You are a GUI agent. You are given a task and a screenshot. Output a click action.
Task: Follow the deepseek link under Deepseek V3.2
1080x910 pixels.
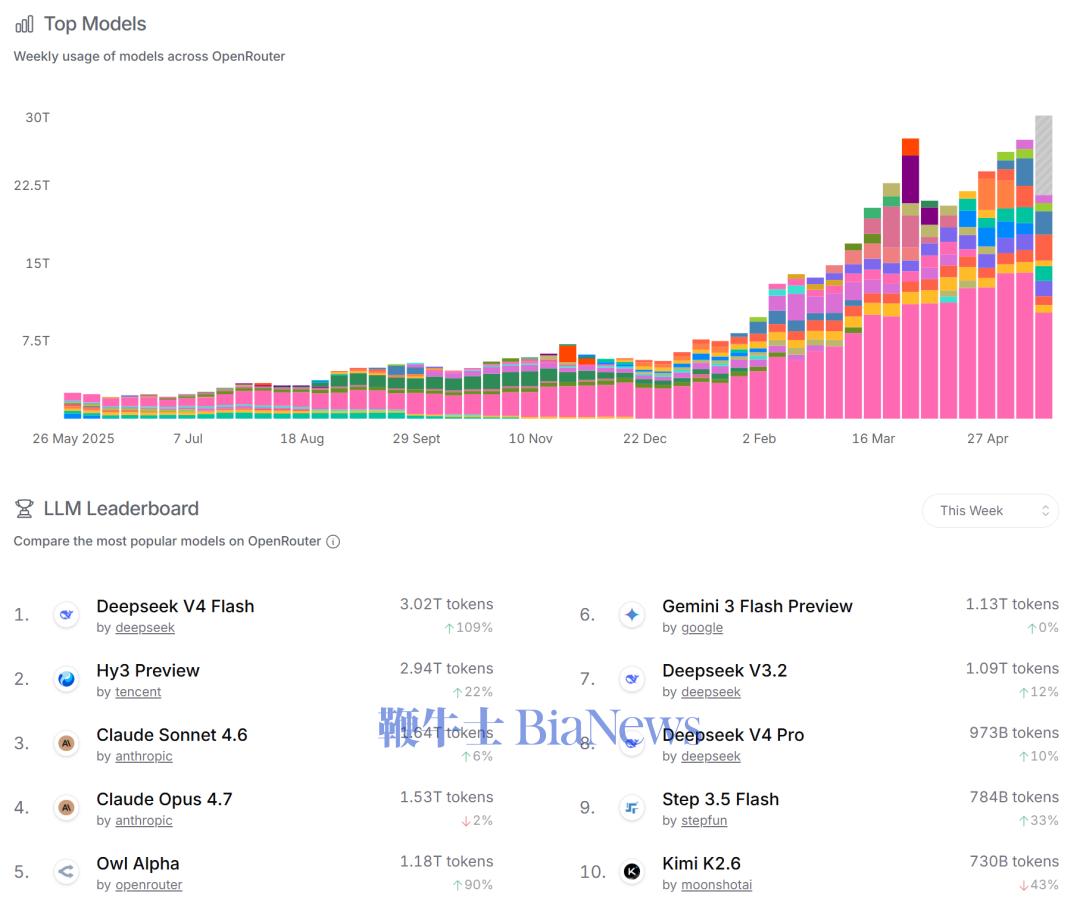tap(711, 692)
